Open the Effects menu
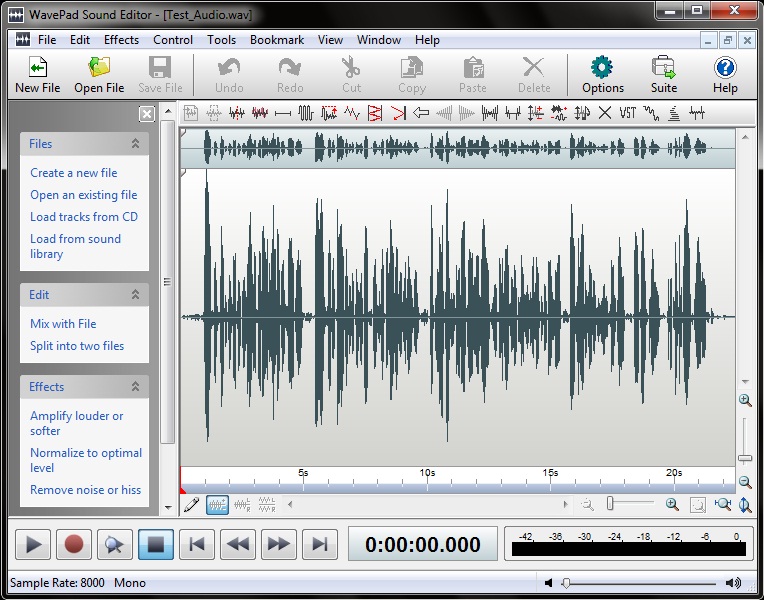The image size is (764, 600). click(121, 40)
